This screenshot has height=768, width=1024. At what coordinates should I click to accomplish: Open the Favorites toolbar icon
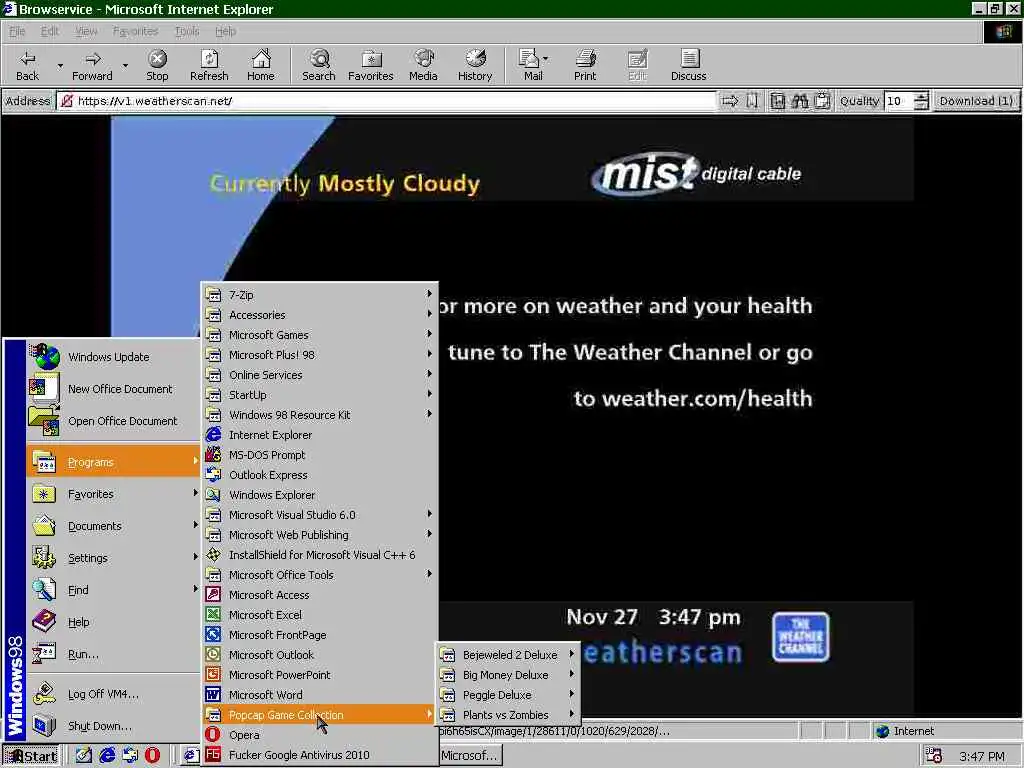pyautogui.click(x=370, y=65)
